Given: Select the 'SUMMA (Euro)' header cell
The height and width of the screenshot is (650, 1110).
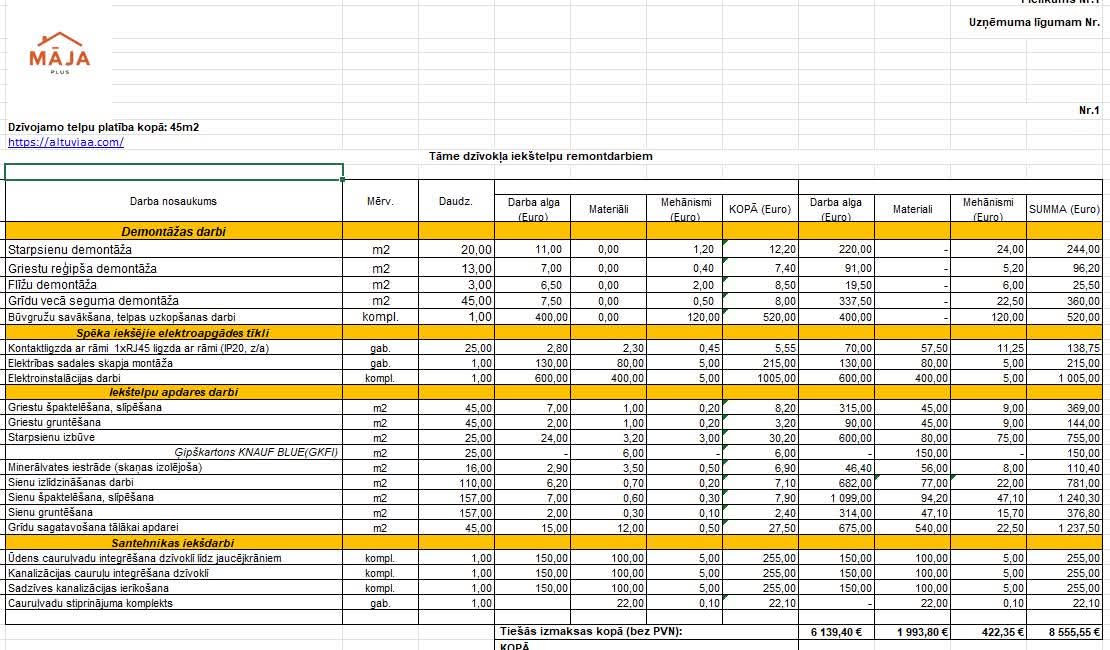Looking at the screenshot, I should point(1064,209).
